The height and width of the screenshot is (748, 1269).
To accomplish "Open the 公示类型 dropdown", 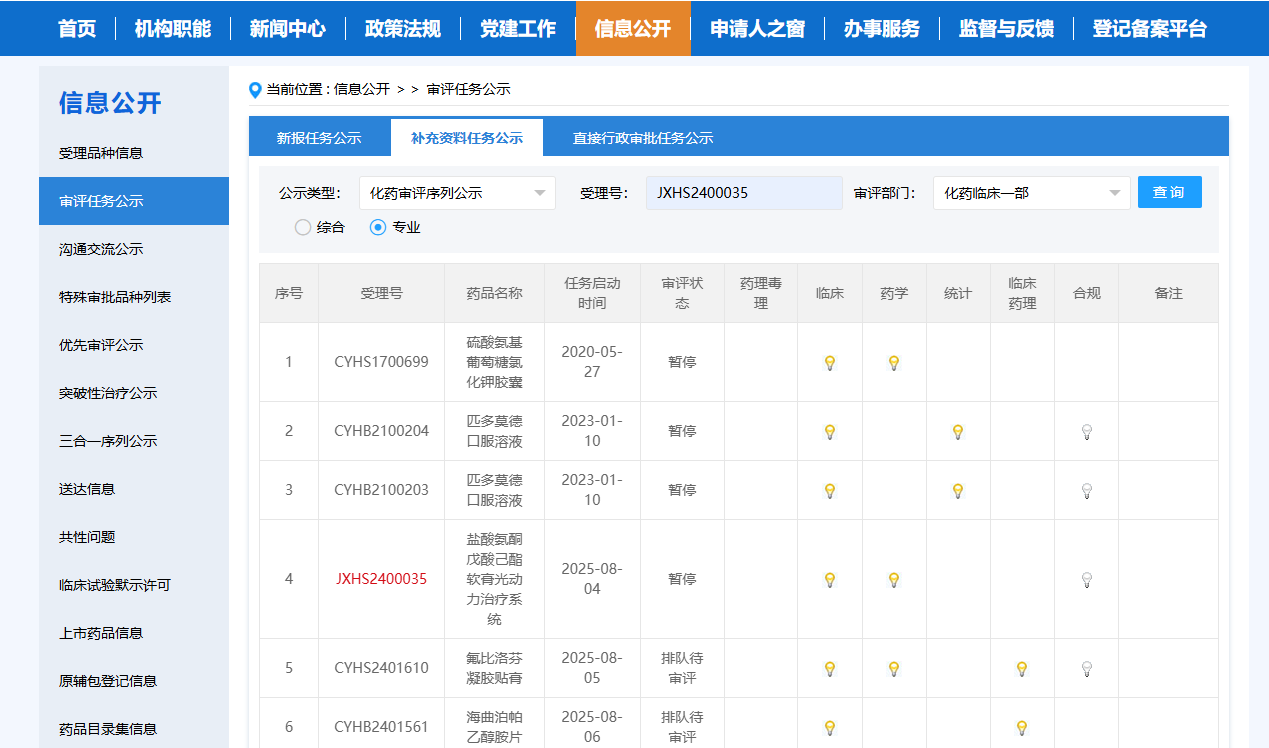I will click(457, 193).
